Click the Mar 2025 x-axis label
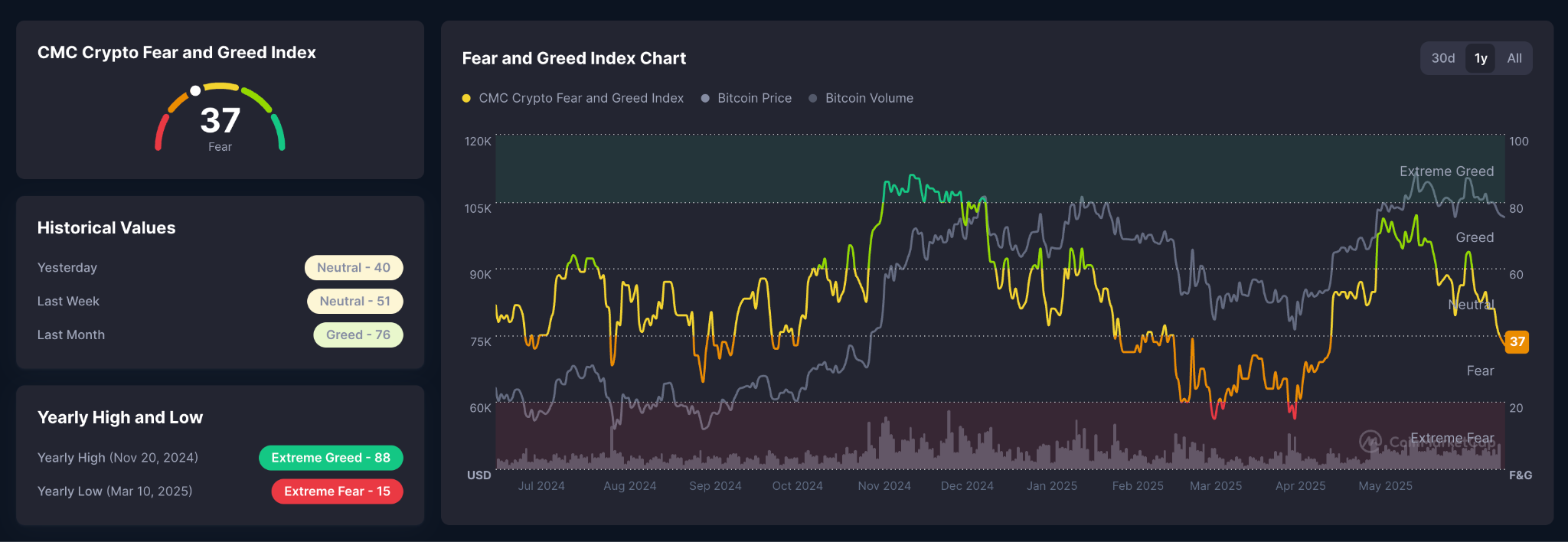The height and width of the screenshot is (542, 1568). point(1216,485)
